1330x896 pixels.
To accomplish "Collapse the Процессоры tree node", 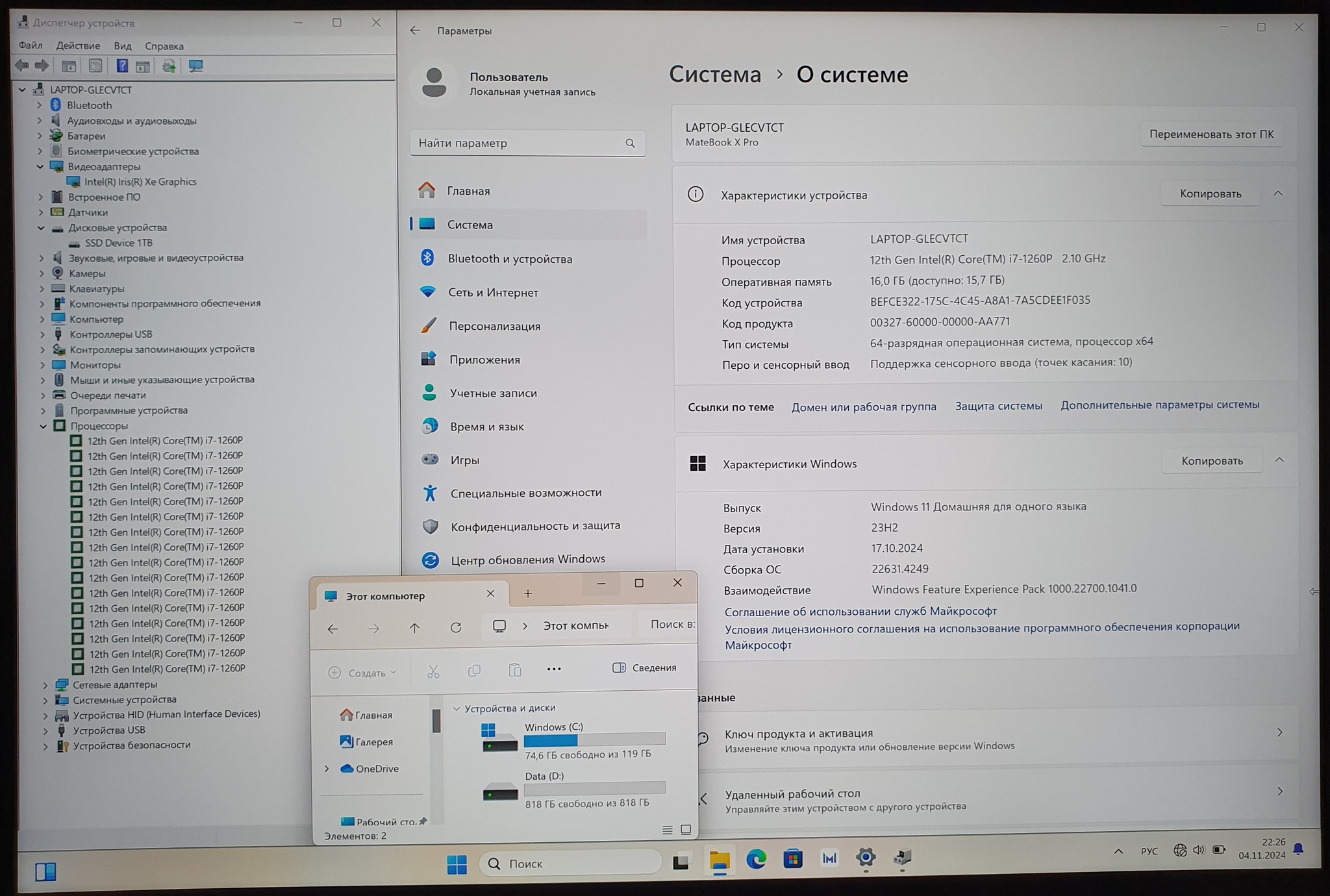I will tap(44, 427).
